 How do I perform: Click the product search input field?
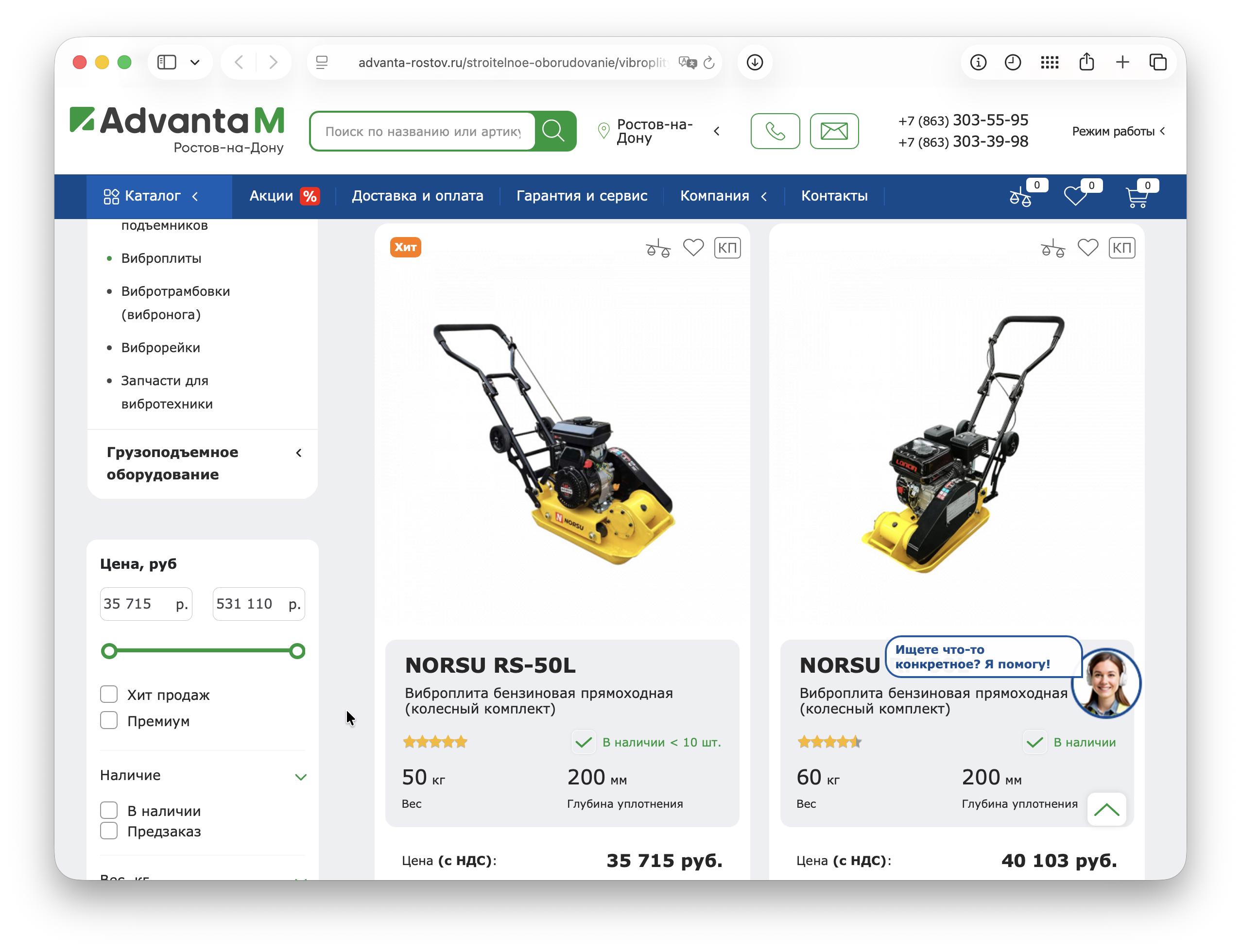[423, 131]
